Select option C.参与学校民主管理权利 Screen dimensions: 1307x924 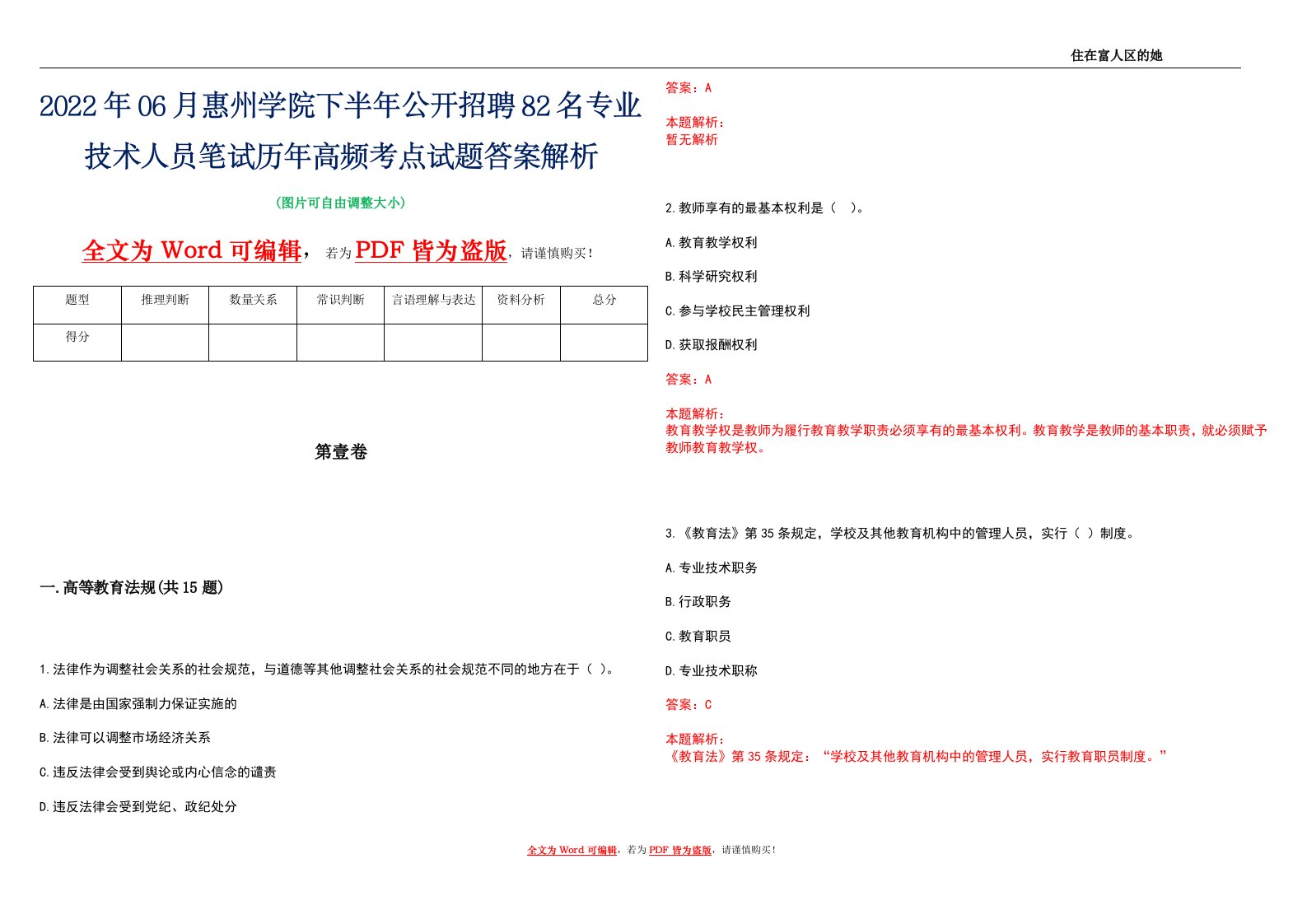tap(738, 311)
